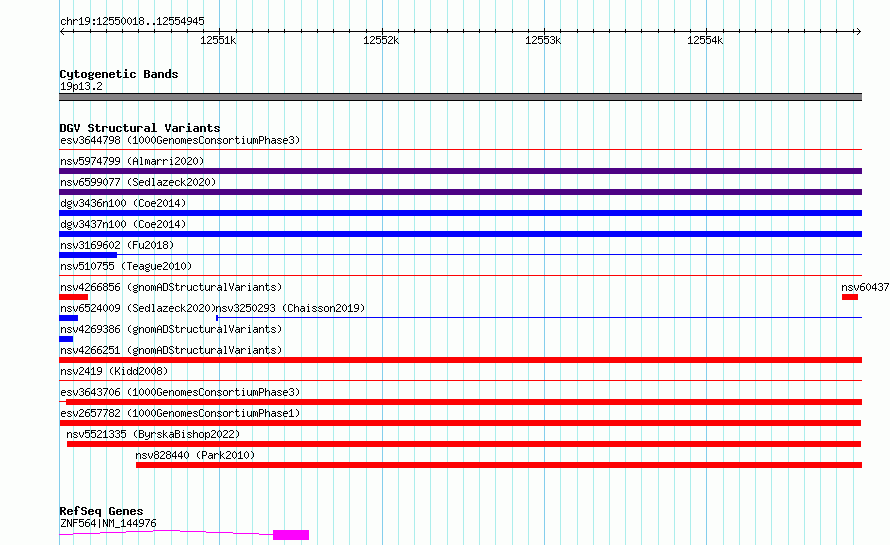The height and width of the screenshot is (545, 890).
Task: Click the nsv4266856 gnomAD variant label
Action: click(171, 287)
